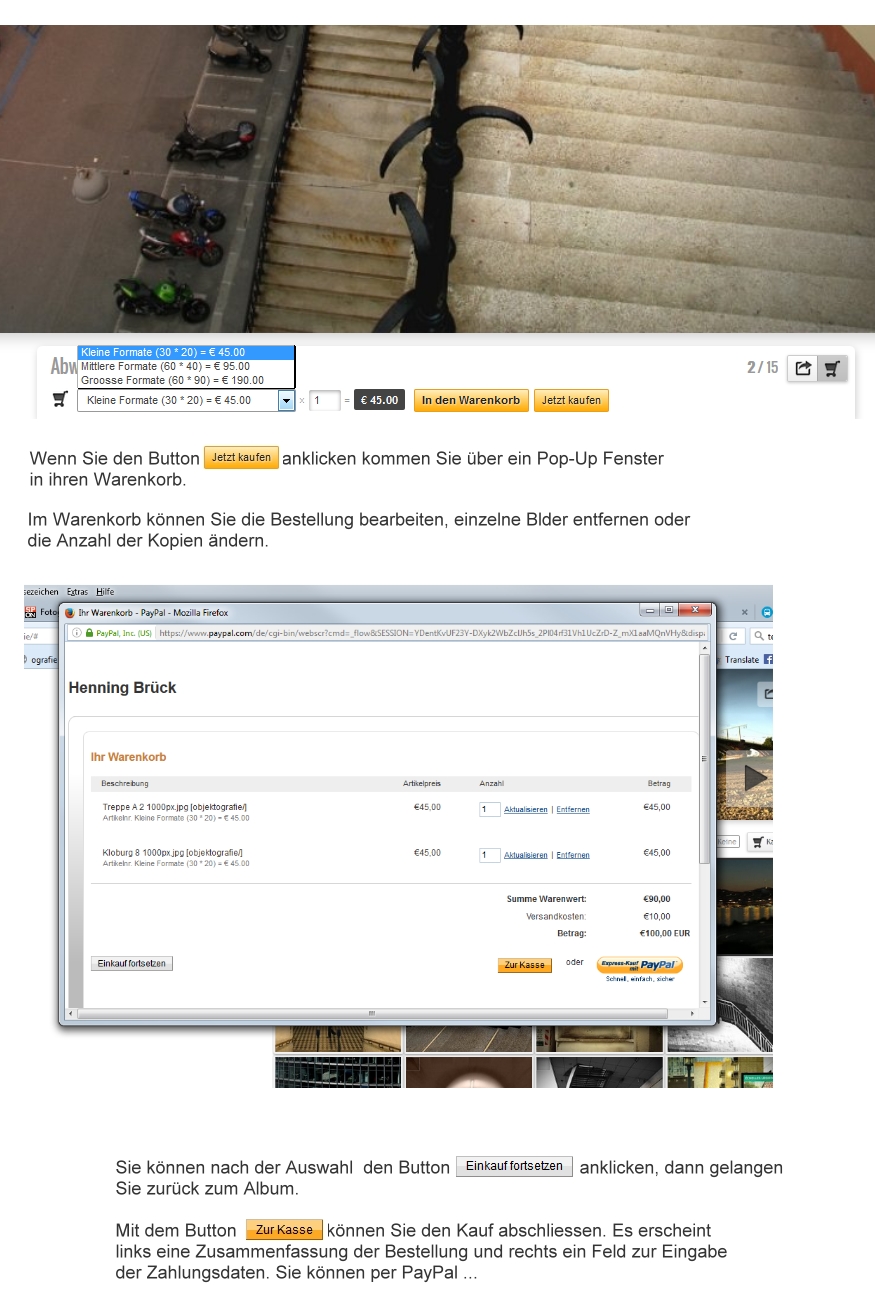Click Entfernen for Treppe A 2 item
Viewport: 875px width, 1292px height.
[573, 809]
